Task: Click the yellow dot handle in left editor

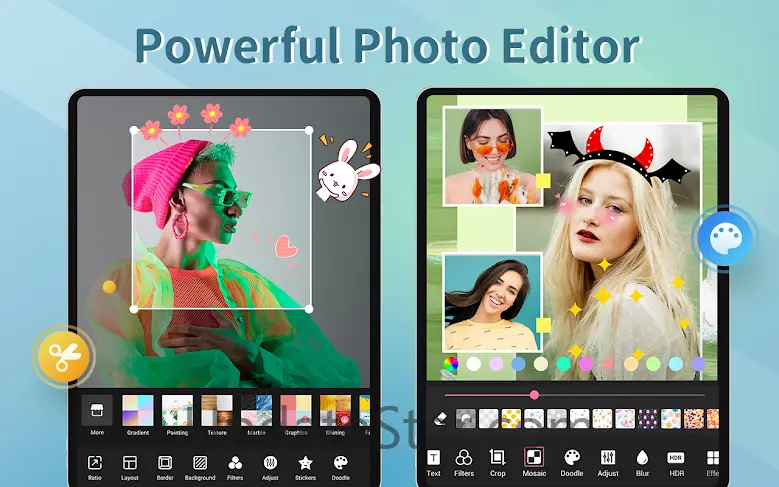Action: click(x=109, y=287)
